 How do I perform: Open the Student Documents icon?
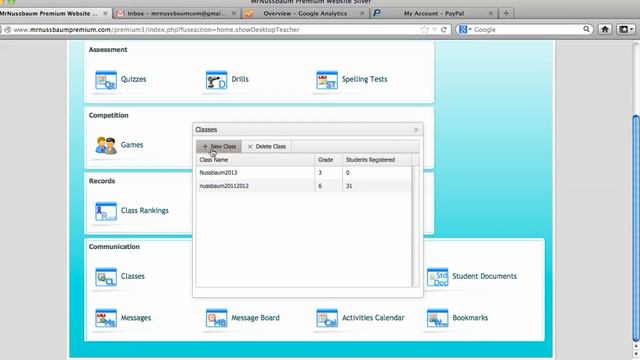(x=438, y=277)
